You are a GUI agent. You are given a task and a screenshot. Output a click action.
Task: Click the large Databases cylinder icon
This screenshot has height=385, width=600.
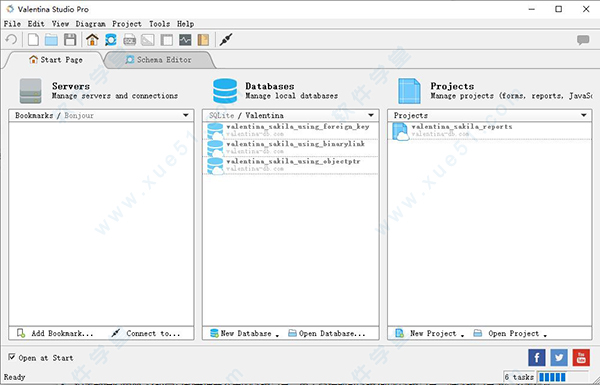pos(225,91)
